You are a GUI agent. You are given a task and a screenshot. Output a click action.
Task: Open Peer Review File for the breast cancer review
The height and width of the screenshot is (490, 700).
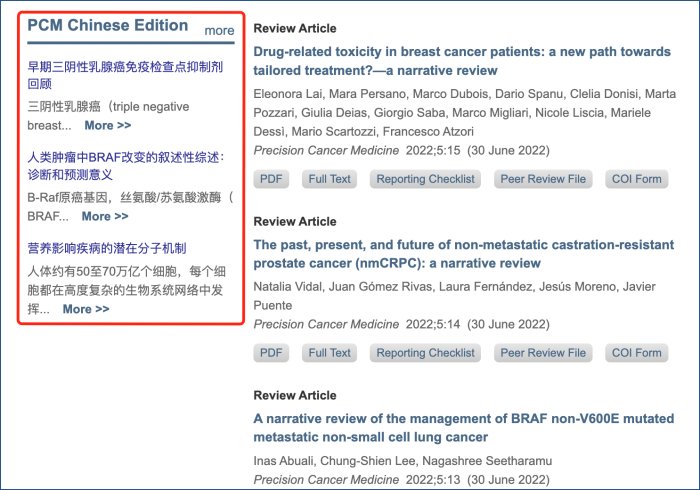pos(543,179)
